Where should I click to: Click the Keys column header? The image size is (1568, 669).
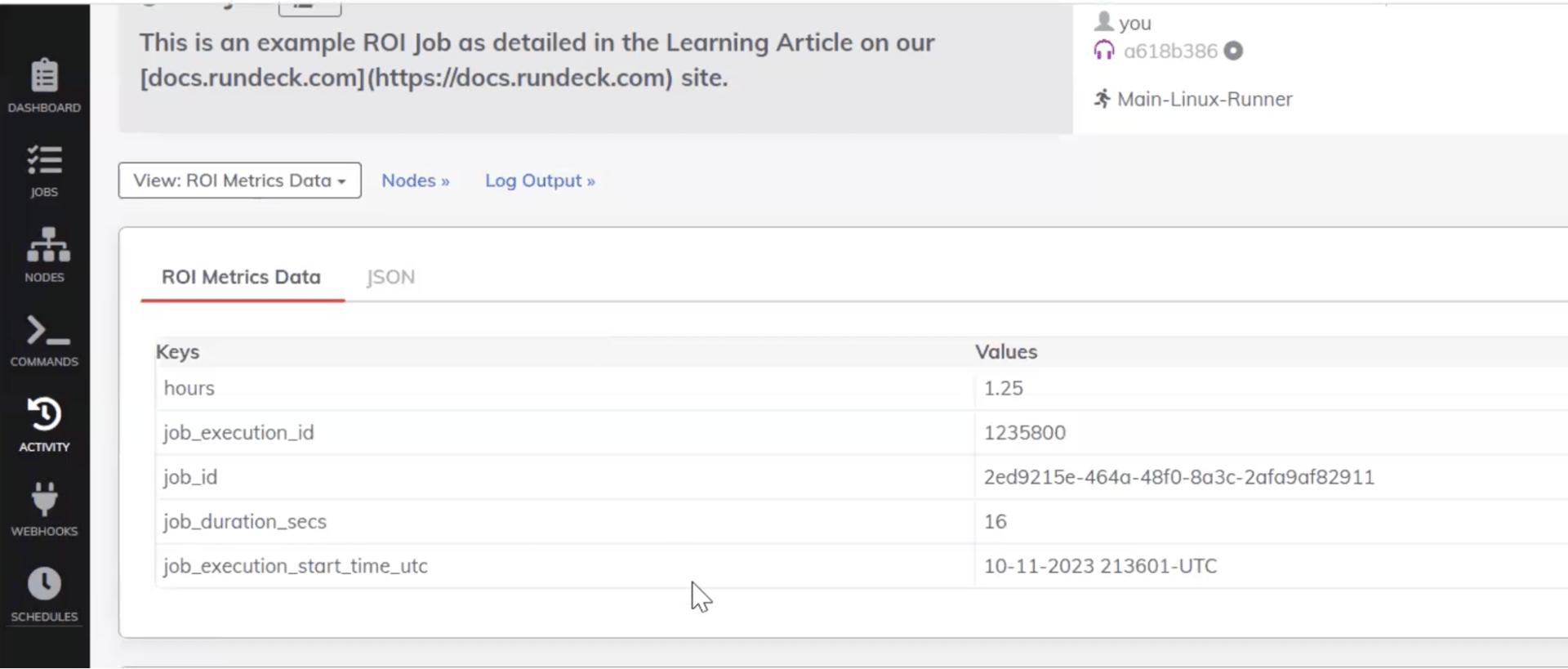(x=177, y=352)
